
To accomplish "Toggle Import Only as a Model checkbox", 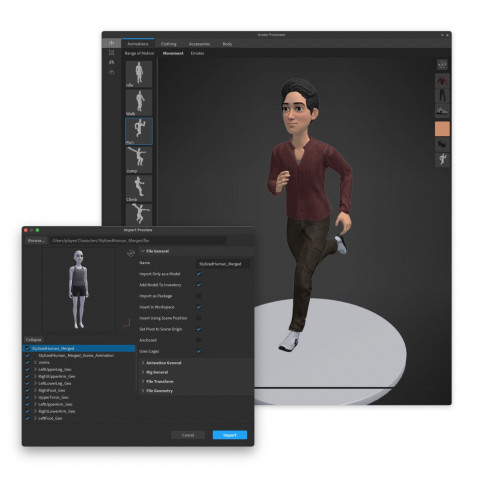I will (199, 274).
